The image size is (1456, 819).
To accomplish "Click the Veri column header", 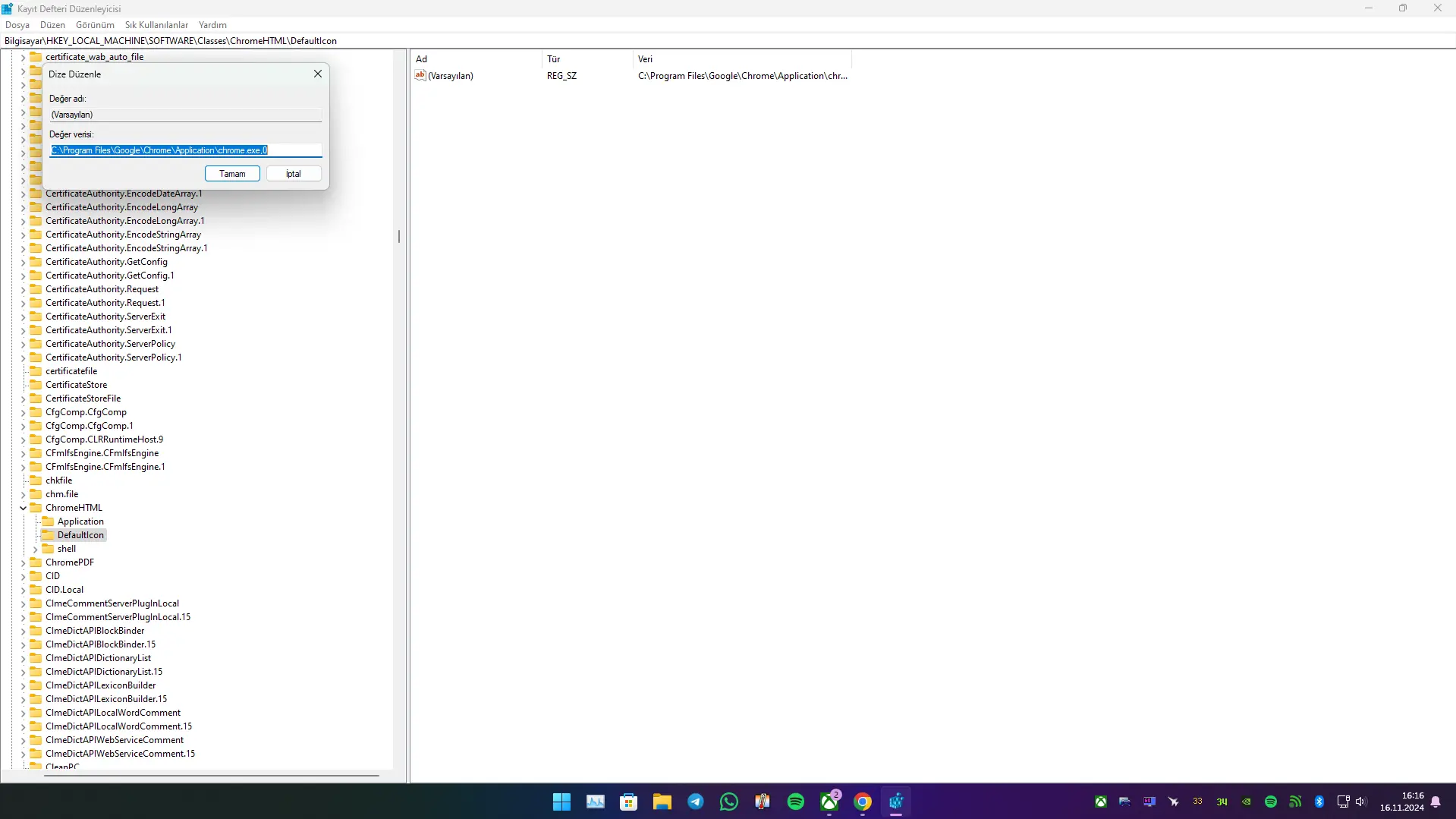I will pyautogui.click(x=742, y=58).
